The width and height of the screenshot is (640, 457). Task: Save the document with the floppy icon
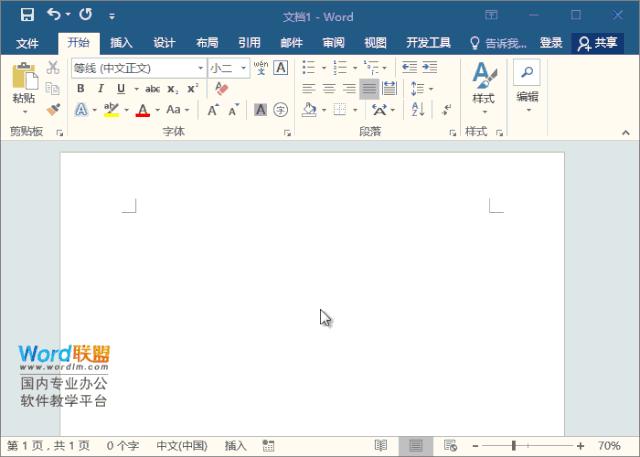[27, 15]
